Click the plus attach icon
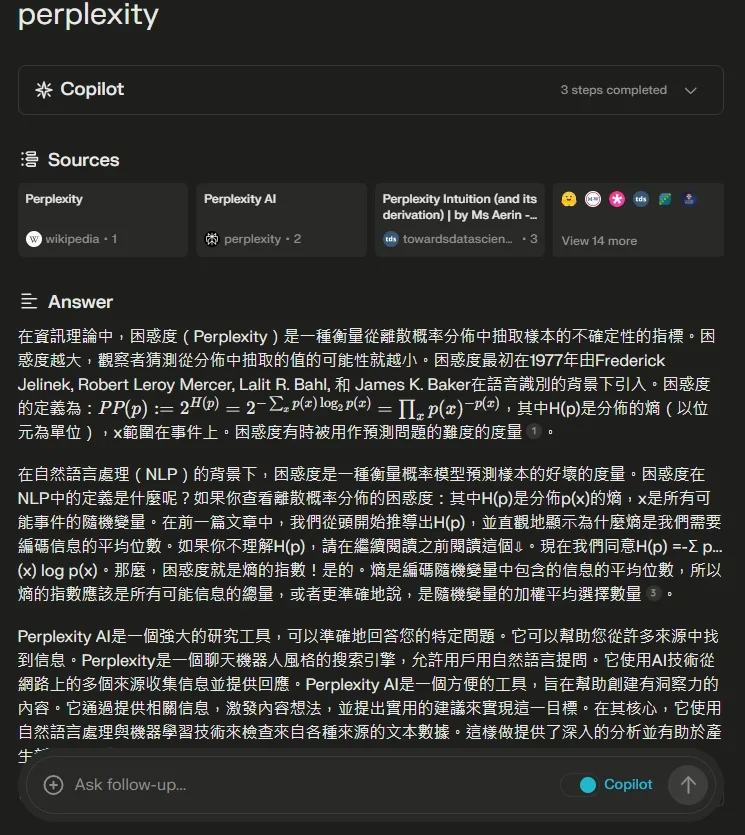The height and width of the screenshot is (835, 745). click(53, 785)
